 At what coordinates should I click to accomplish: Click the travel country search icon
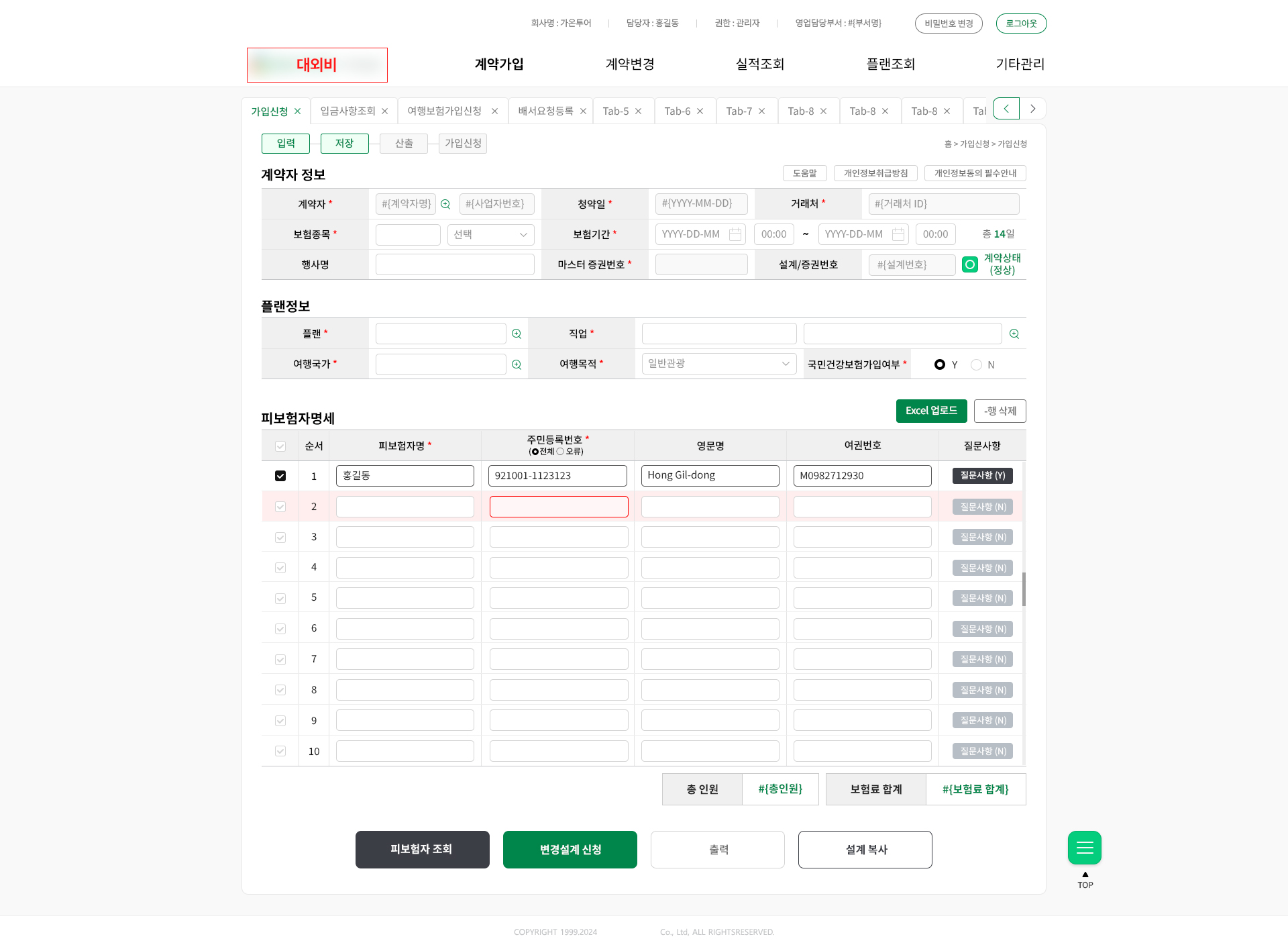coord(517,364)
